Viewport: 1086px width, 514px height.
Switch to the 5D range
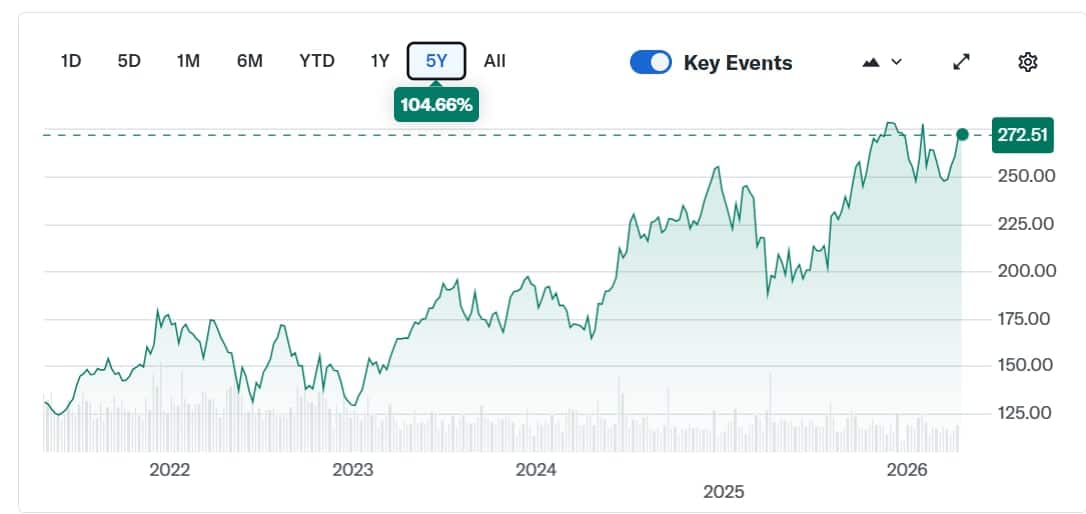(129, 61)
